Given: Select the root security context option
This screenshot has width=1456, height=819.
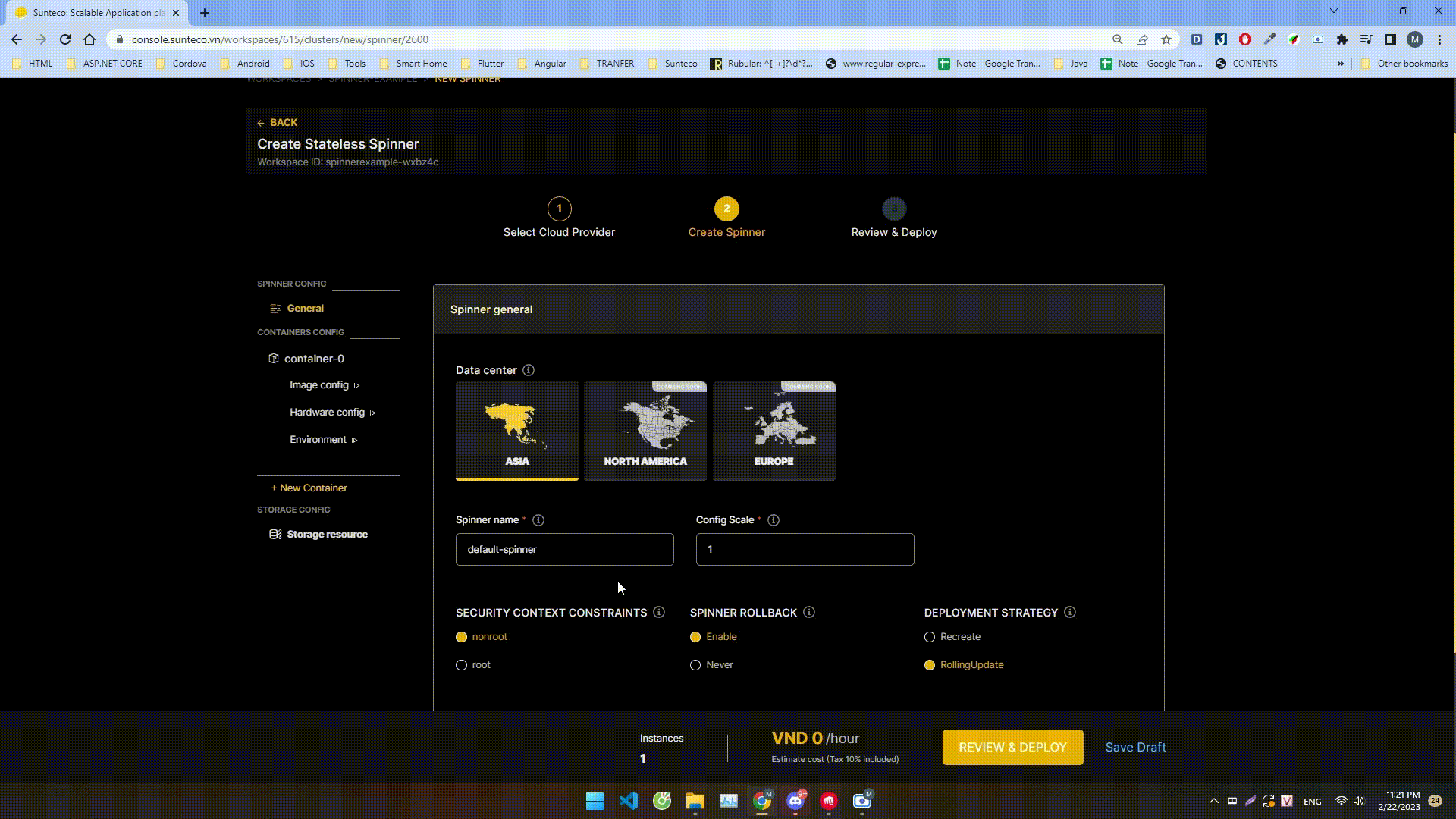Looking at the screenshot, I should [x=461, y=665].
